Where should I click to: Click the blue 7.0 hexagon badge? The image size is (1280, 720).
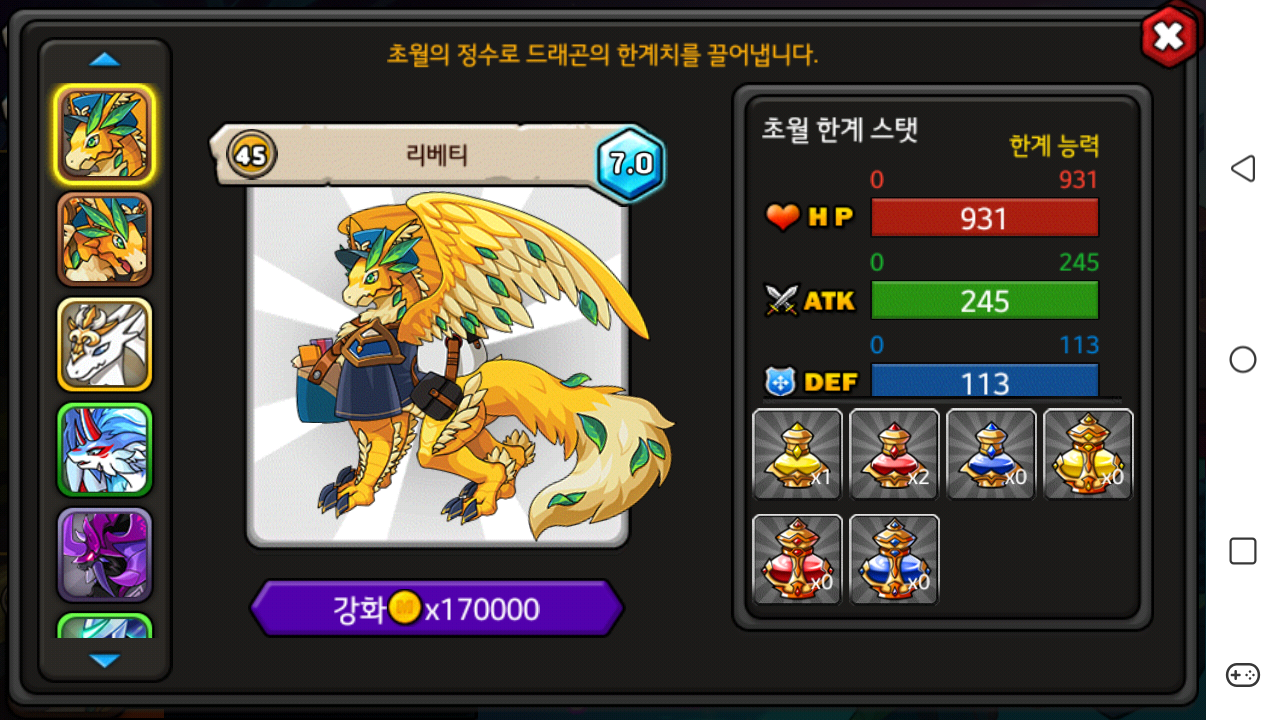click(631, 163)
